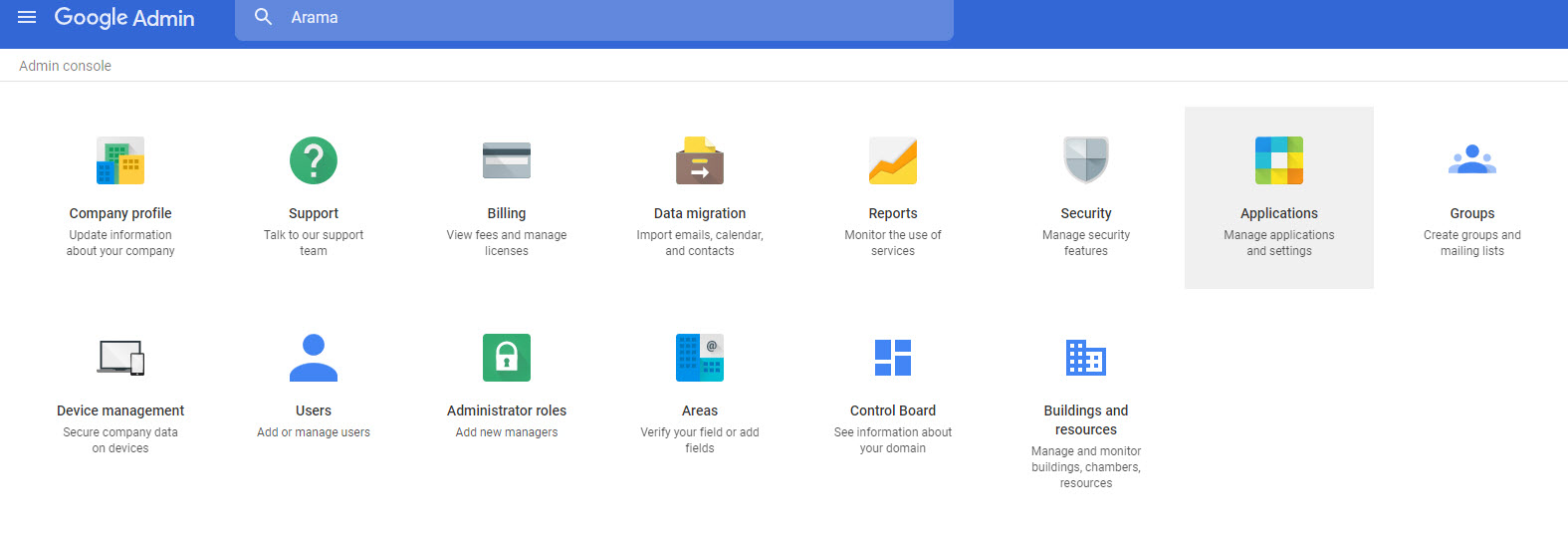Click 'Monitor the use of services' text
The height and width of the screenshot is (545, 1568).
[893, 243]
